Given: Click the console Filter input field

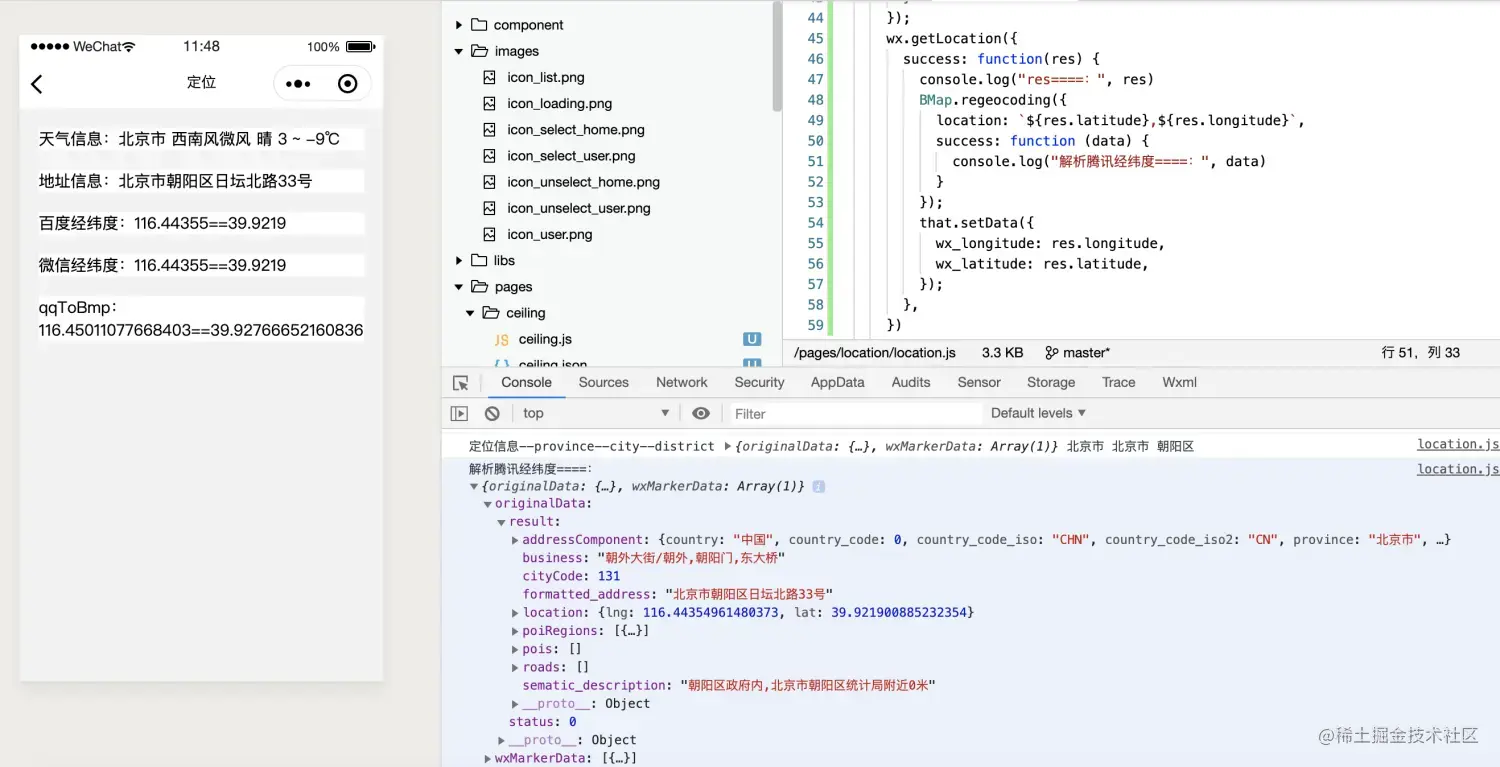Looking at the screenshot, I should (855, 413).
